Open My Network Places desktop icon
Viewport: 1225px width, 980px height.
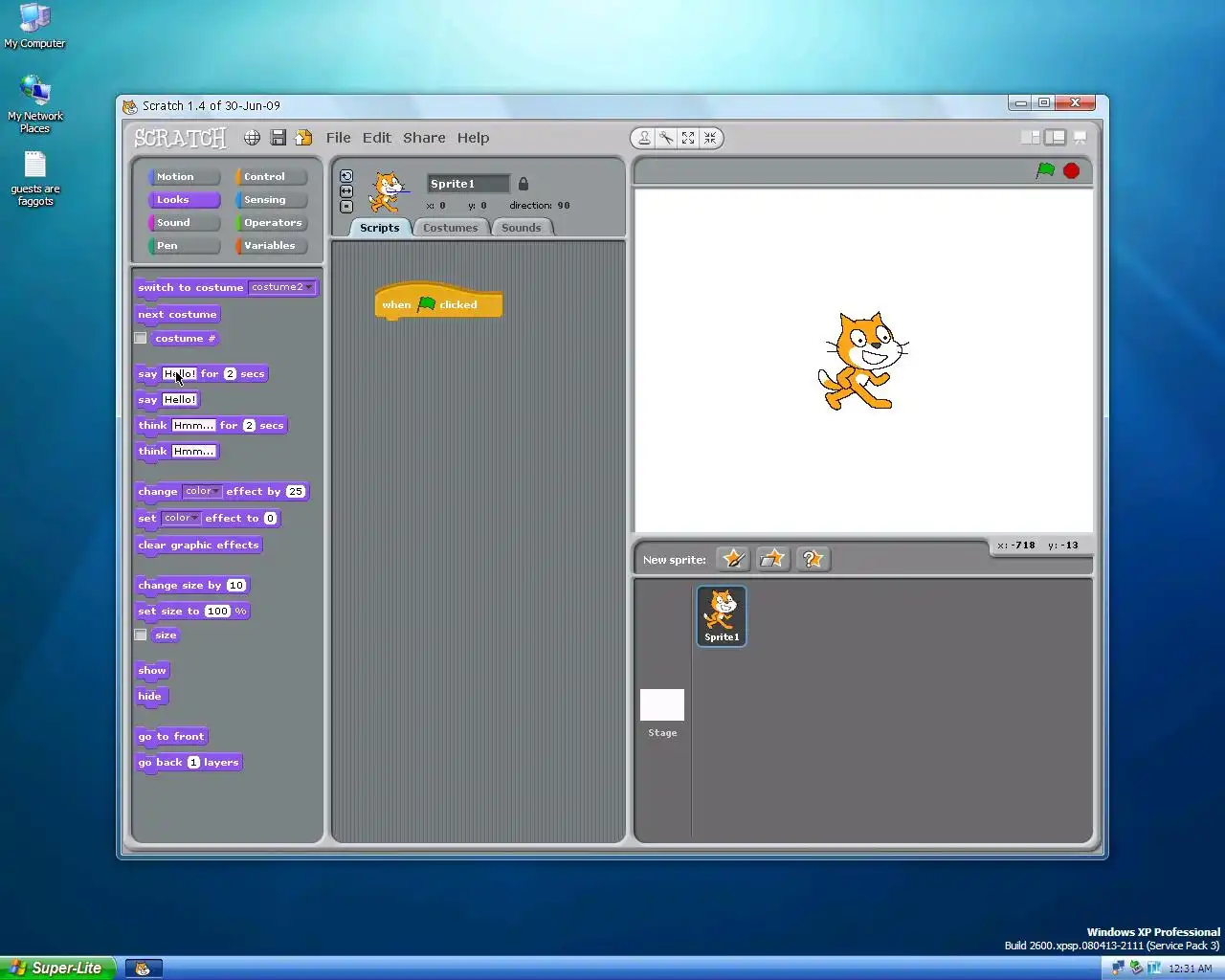pos(35,105)
